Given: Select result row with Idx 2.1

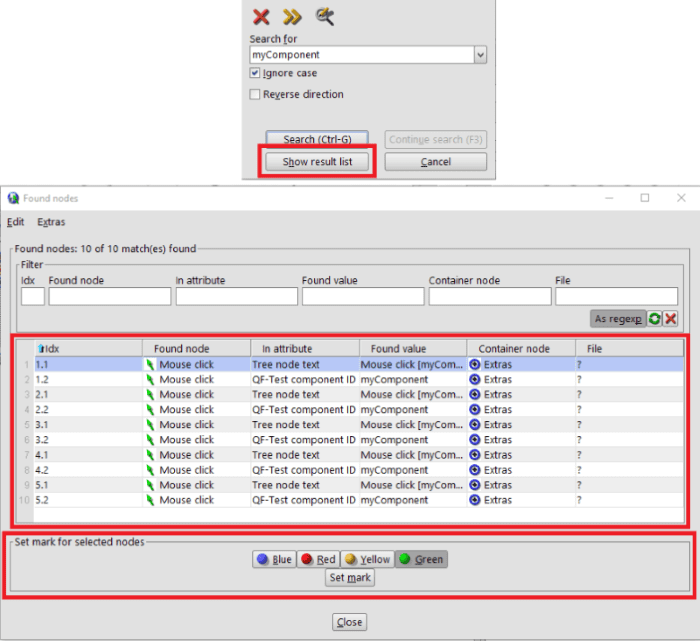Looking at the screenshot, I should pyautogui.click(x=359, y=395).
